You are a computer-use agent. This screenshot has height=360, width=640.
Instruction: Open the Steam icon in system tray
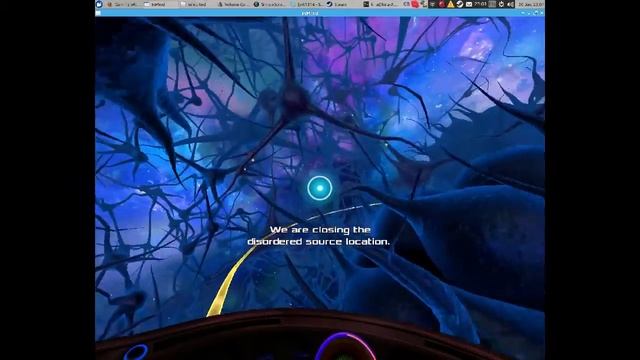point(460,4)
